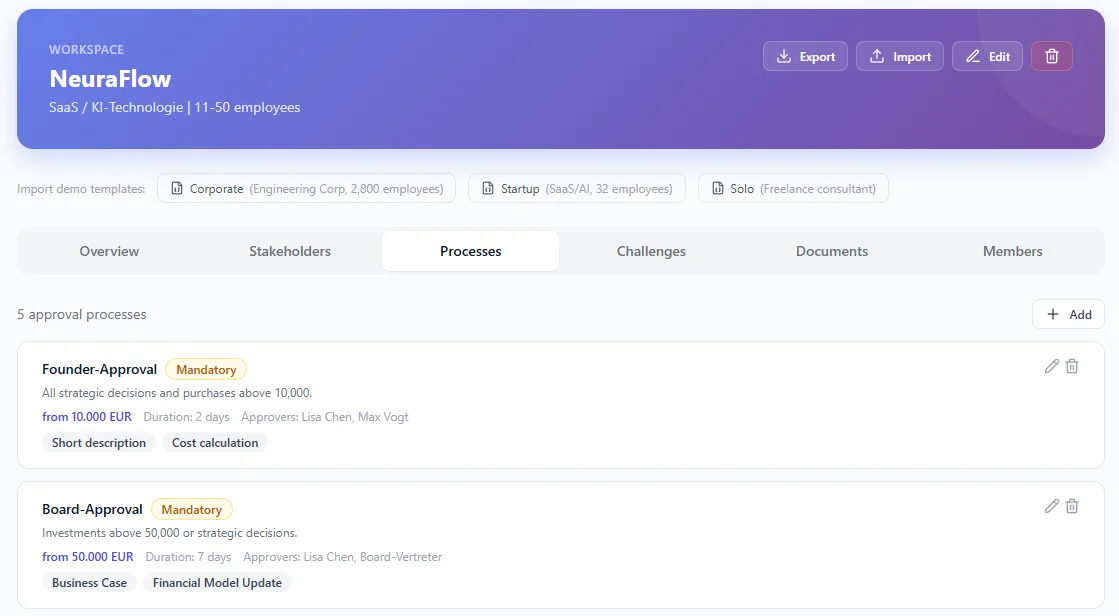Import the Corporate demo template

[306, 188]
